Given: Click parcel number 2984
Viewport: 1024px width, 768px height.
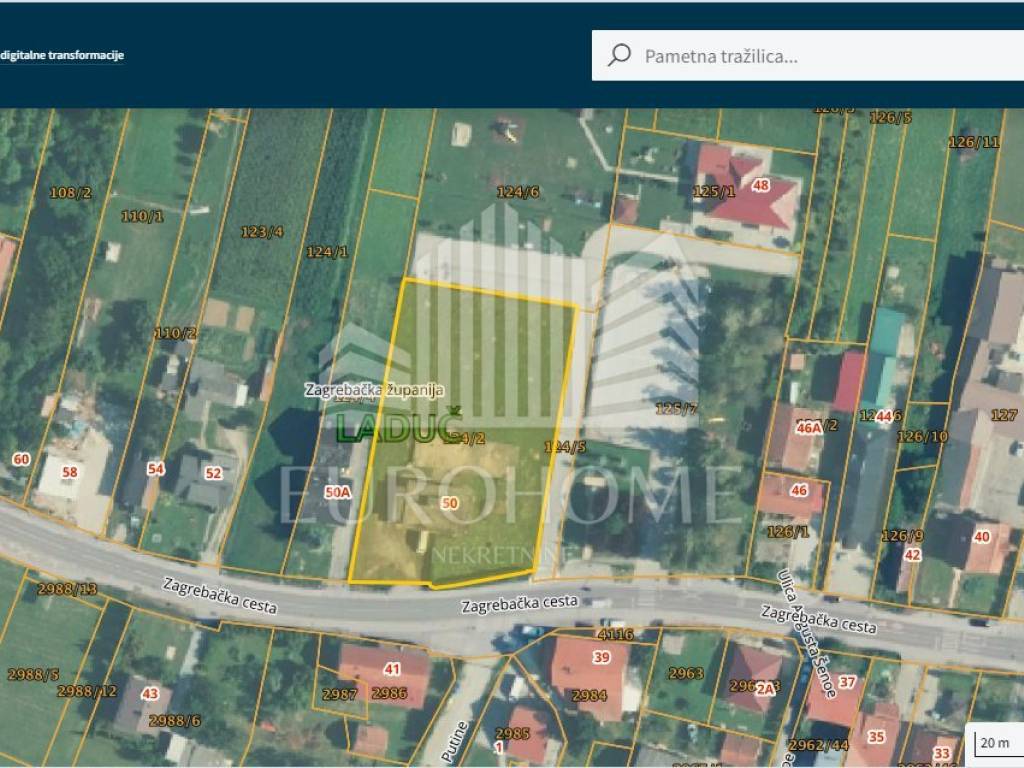Looking at the screenshot, I should click(x=589, y=695).
